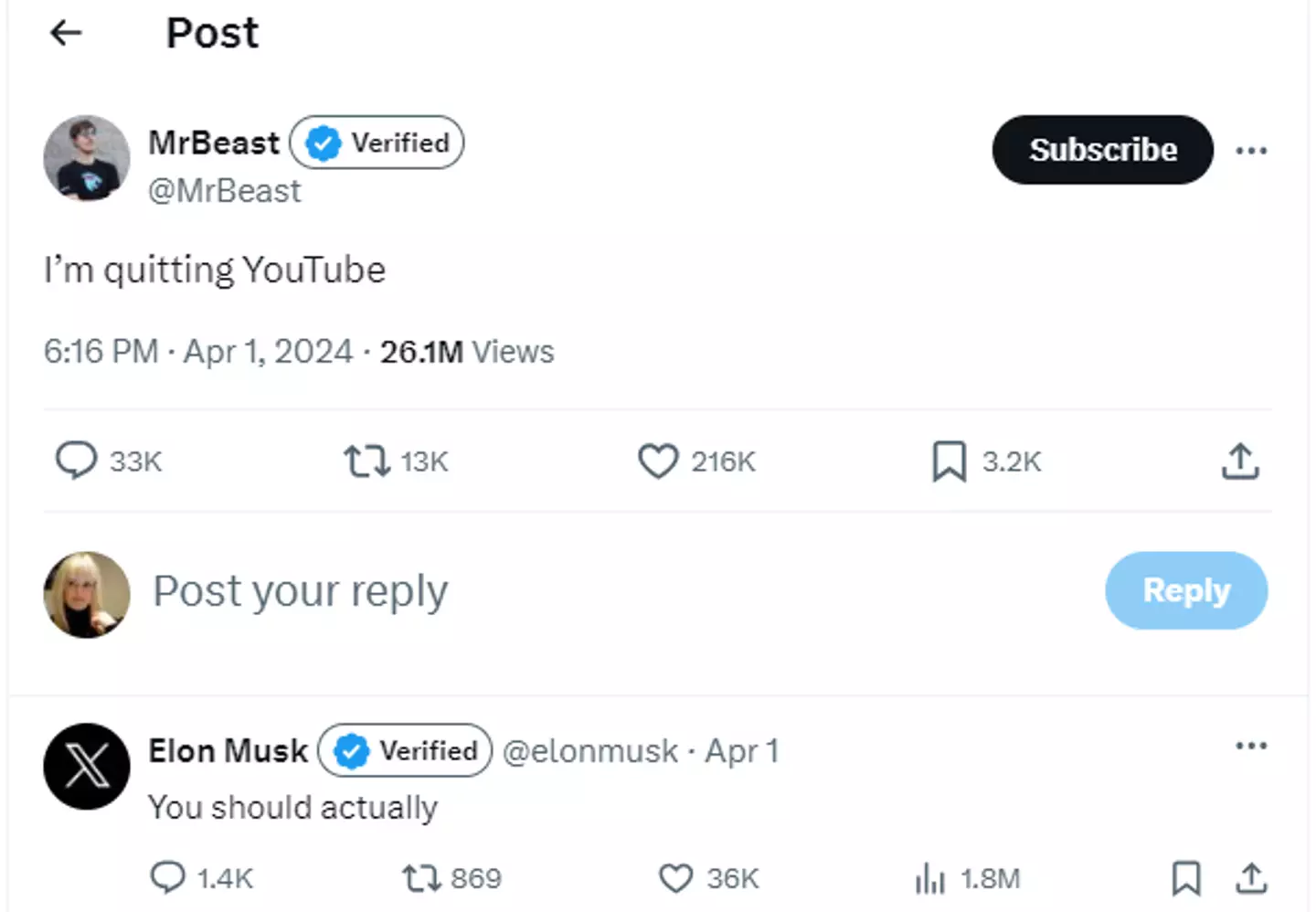Click reply icon on MrBeast's post
The height and width of the screenshot is (912, 1316).
pos(76,461)
